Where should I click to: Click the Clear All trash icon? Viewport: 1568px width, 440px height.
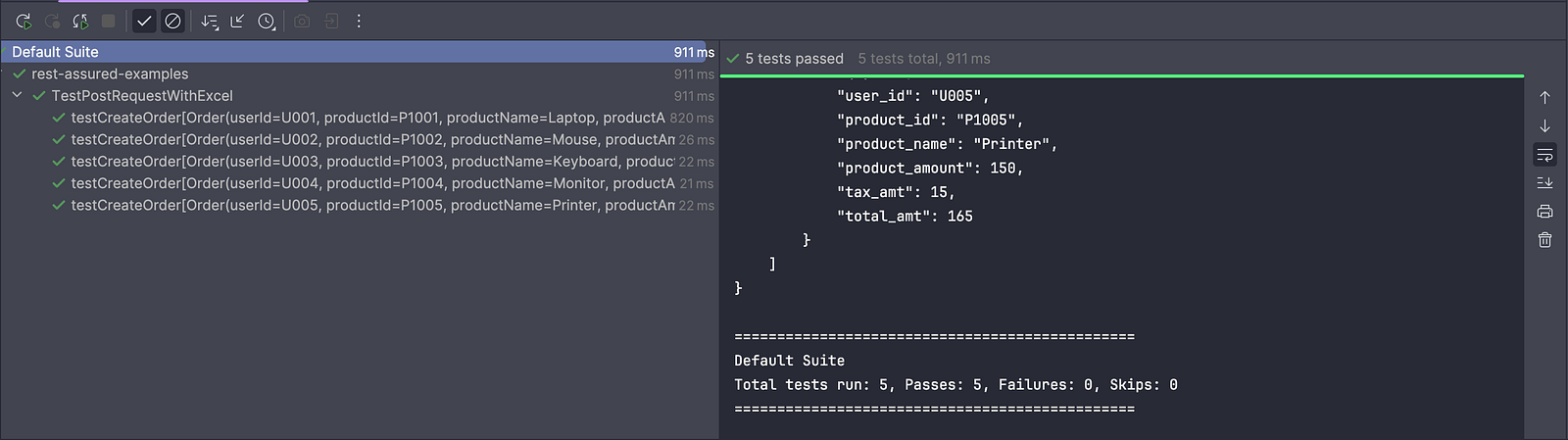click(x=1544, y=240)
